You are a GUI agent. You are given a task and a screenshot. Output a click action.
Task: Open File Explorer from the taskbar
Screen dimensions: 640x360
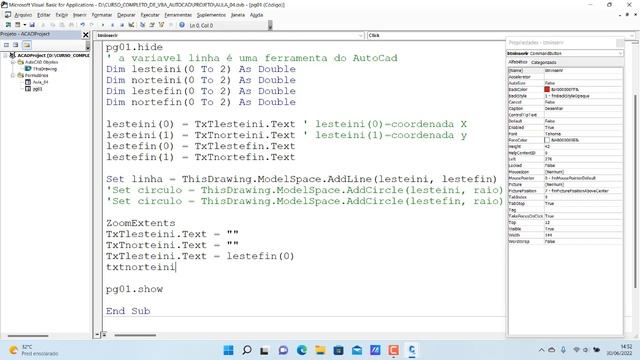pos(320,350)
